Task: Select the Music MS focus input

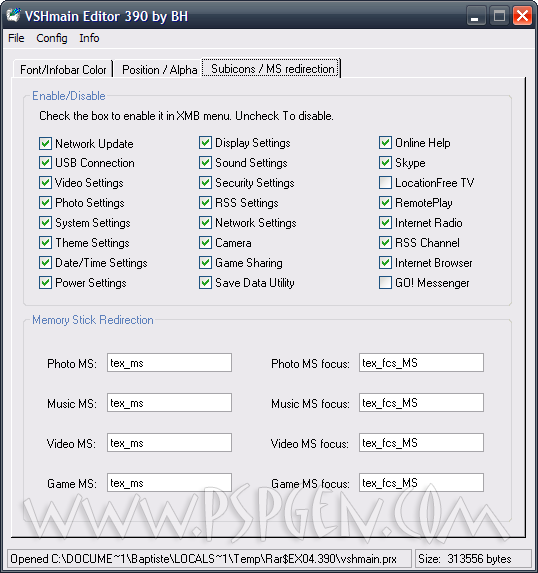Action: coord(421,402)
